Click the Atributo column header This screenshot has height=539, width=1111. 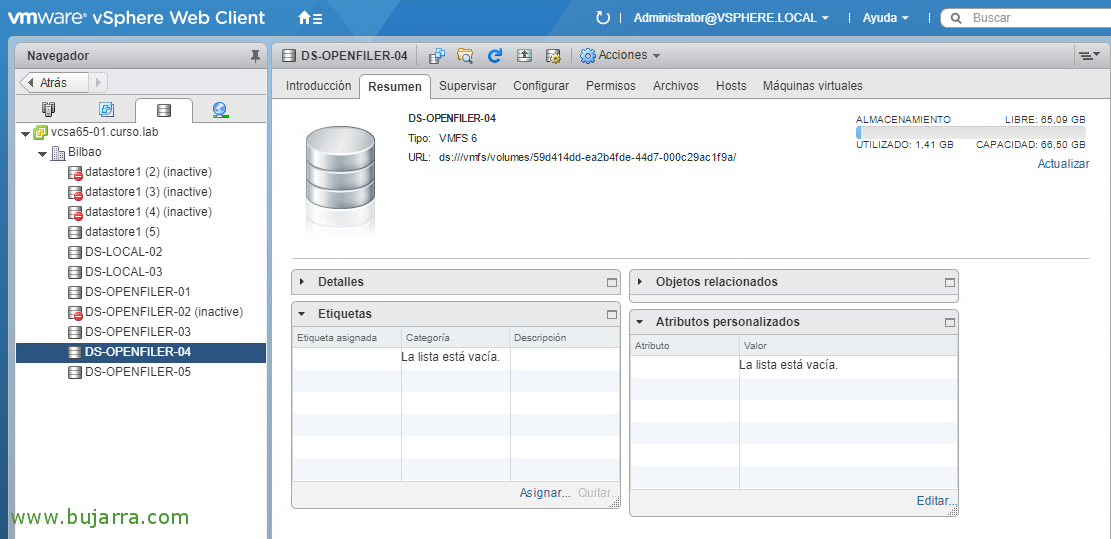(x=684, y=346)
